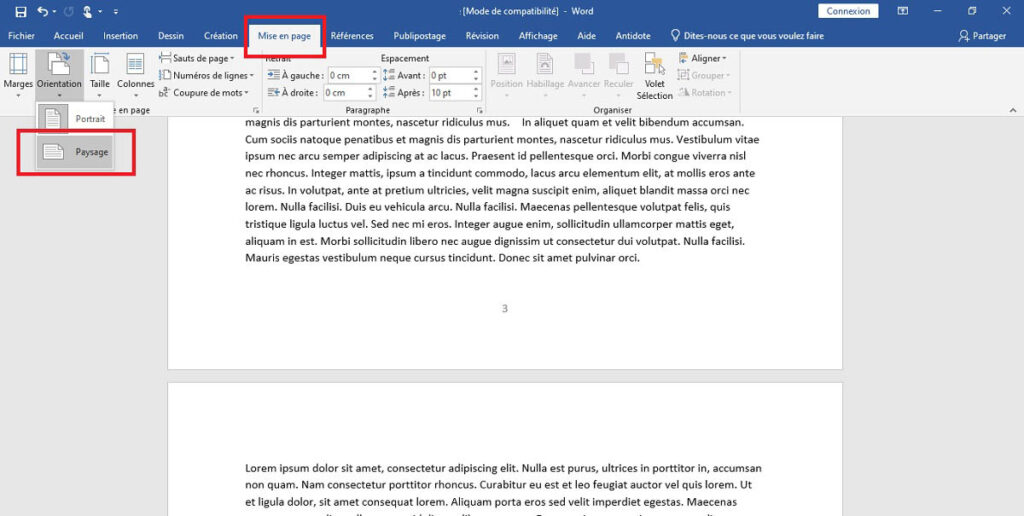Screen dimensions: 1024x516
Task: Choose Paysage orientation
Action: (75, 152)
